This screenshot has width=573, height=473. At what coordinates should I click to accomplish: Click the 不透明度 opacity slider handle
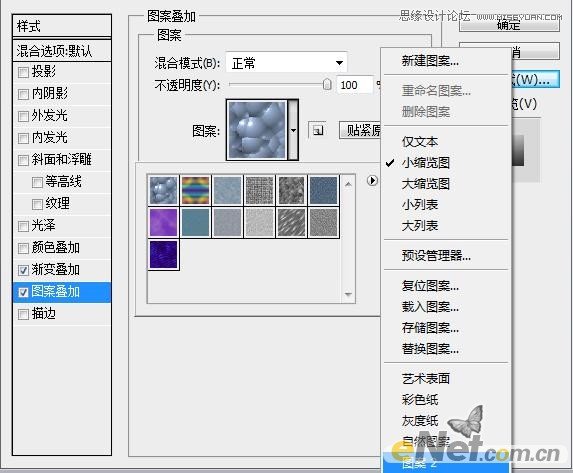327,84
